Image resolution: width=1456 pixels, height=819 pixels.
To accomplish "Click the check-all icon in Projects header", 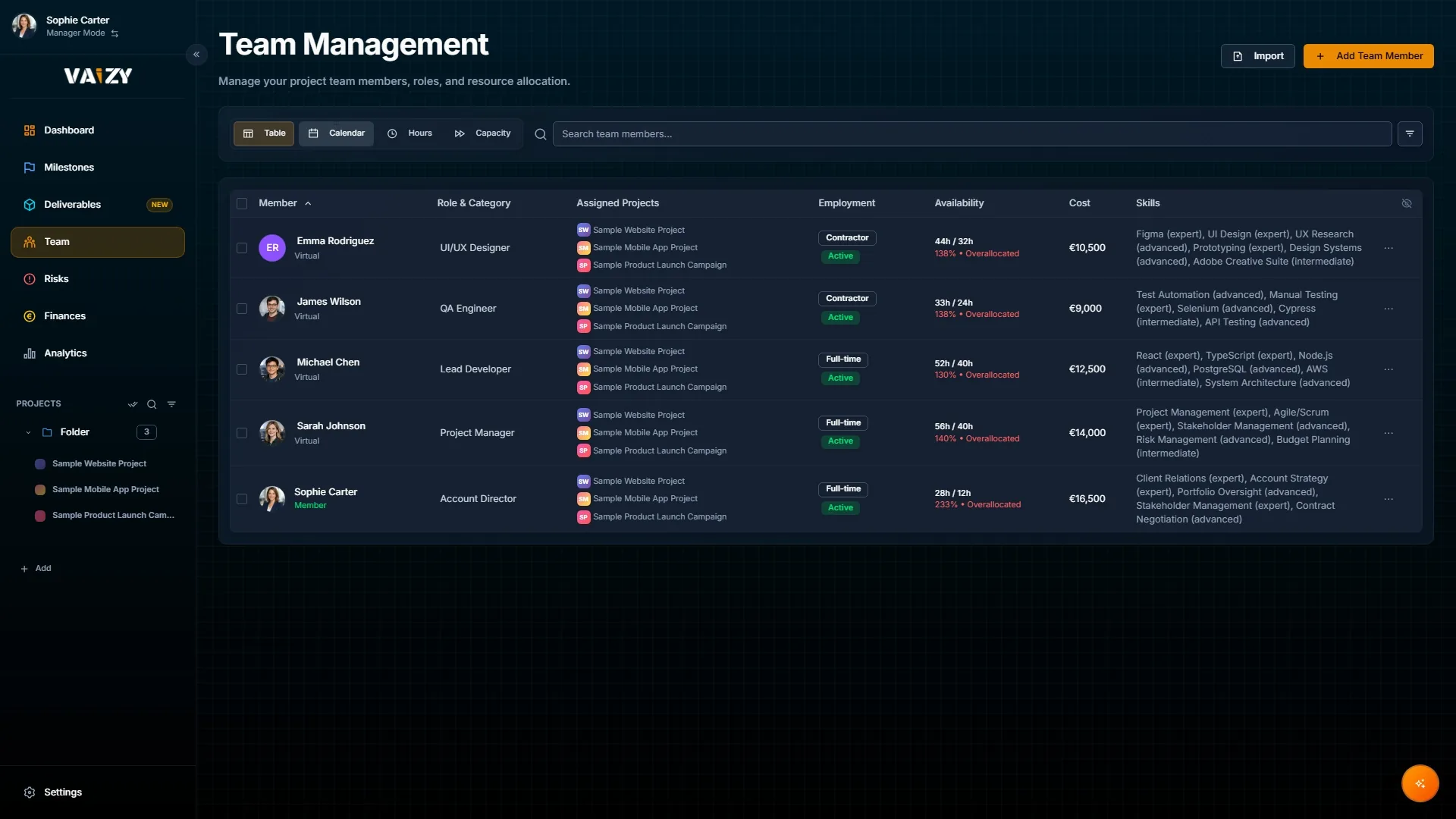I will click(x=133, y=404).
